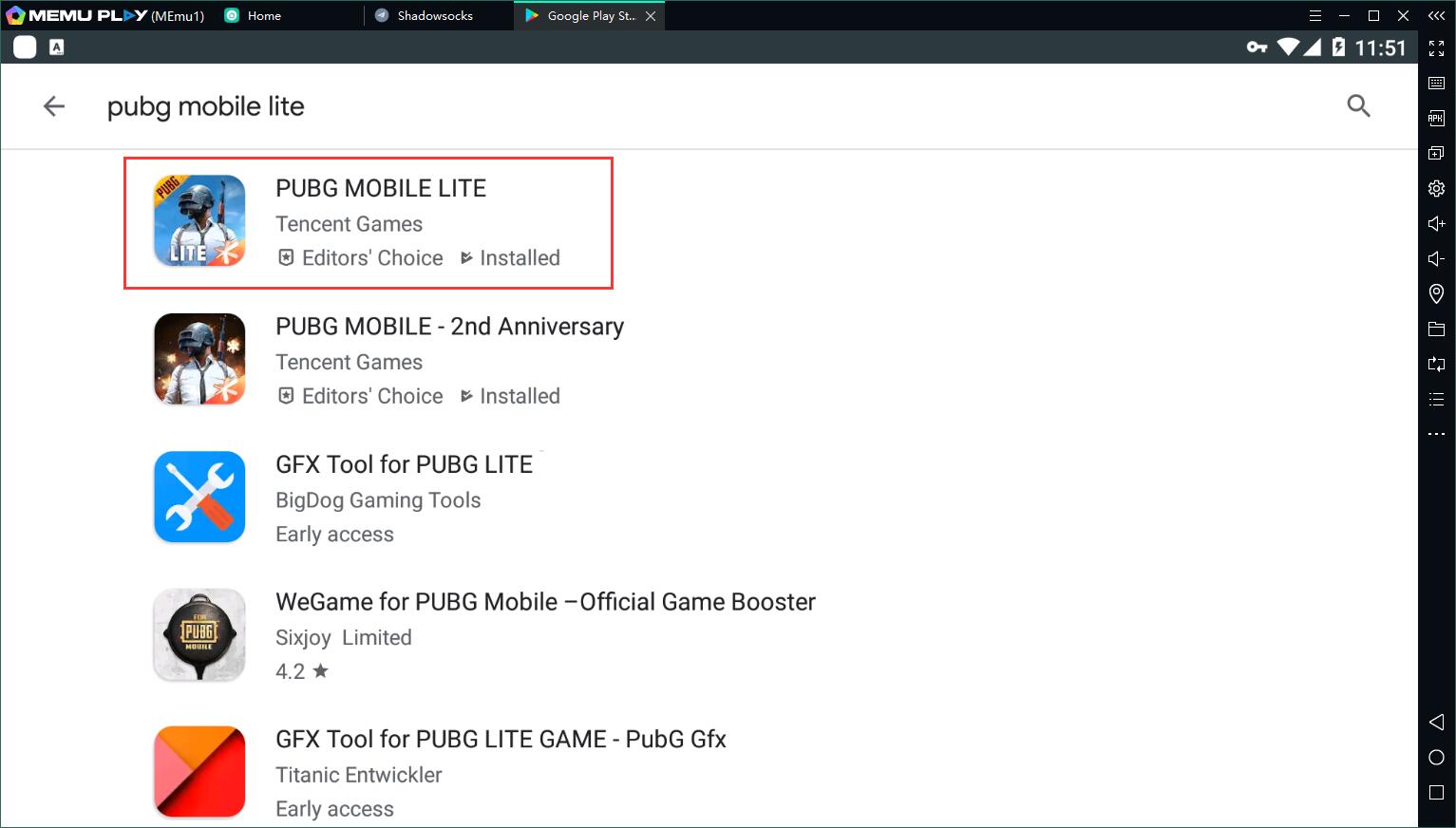Image resolution: width=1456 pixels, height=828 pixels.
Task: Open the MEmu settings gear icon
Action: [1436, 188]
